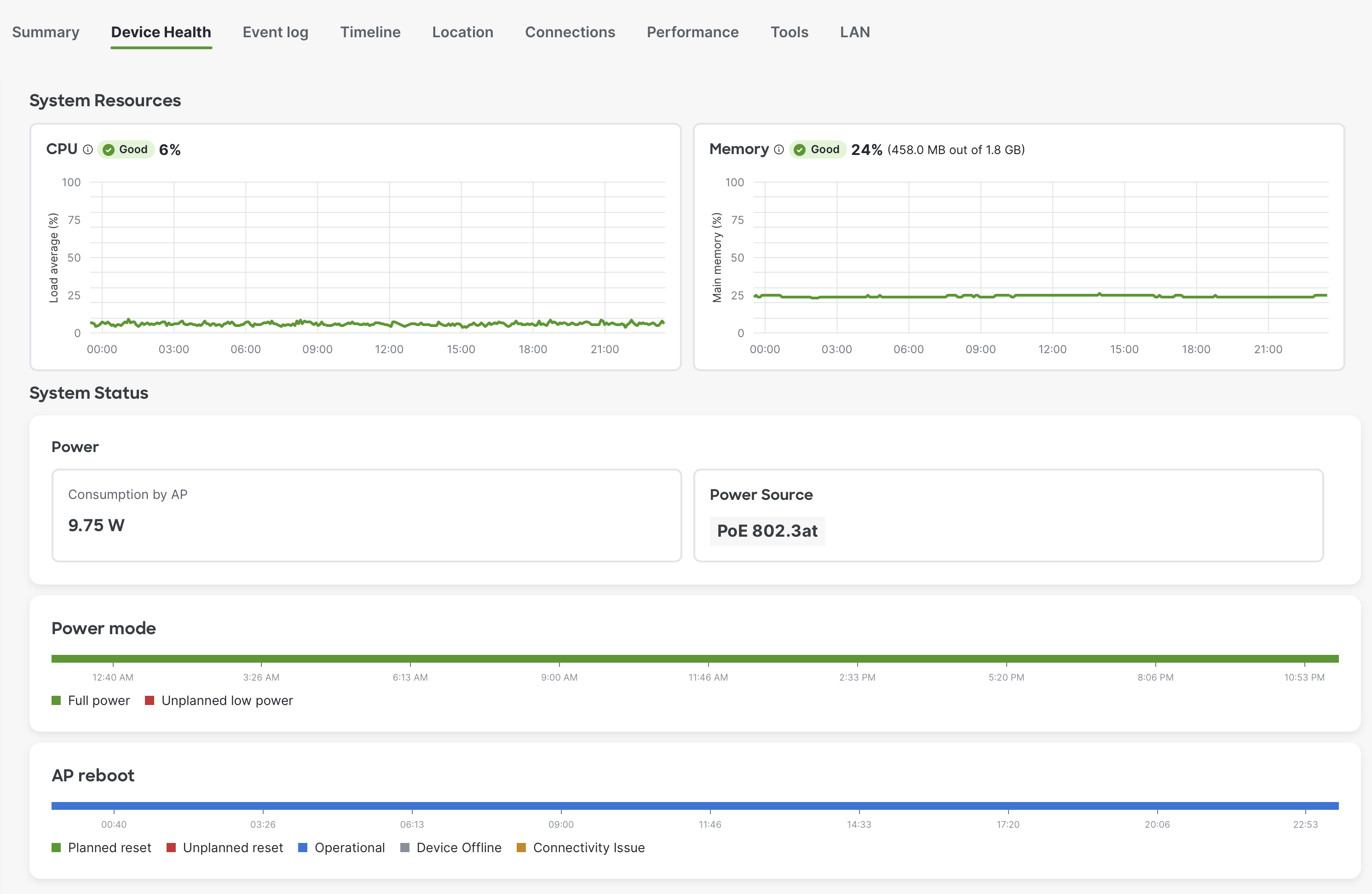
Task: Click the Unplanned low power legend square
Action: pos(150,700)
